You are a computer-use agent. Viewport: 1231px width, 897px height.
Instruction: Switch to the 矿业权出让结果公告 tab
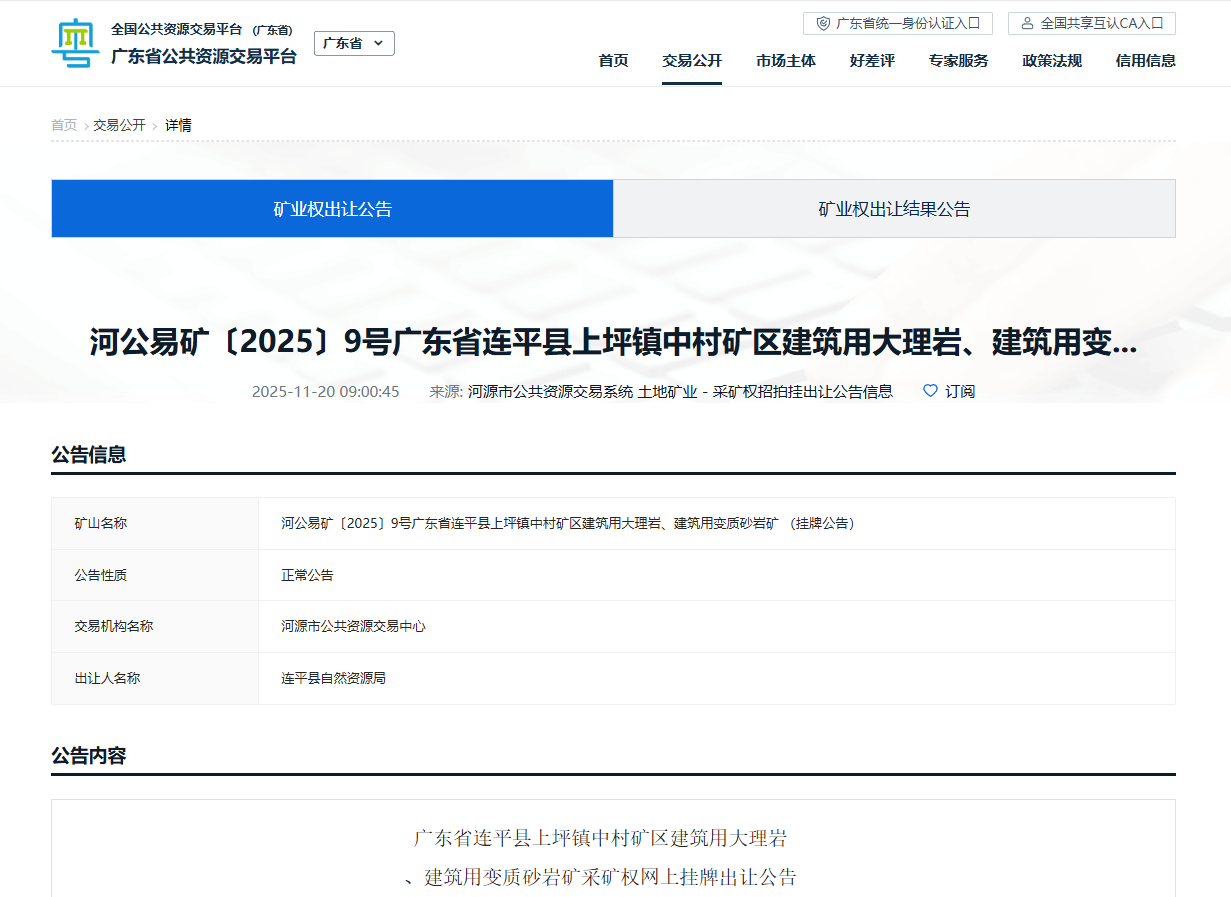pos(894,209)
